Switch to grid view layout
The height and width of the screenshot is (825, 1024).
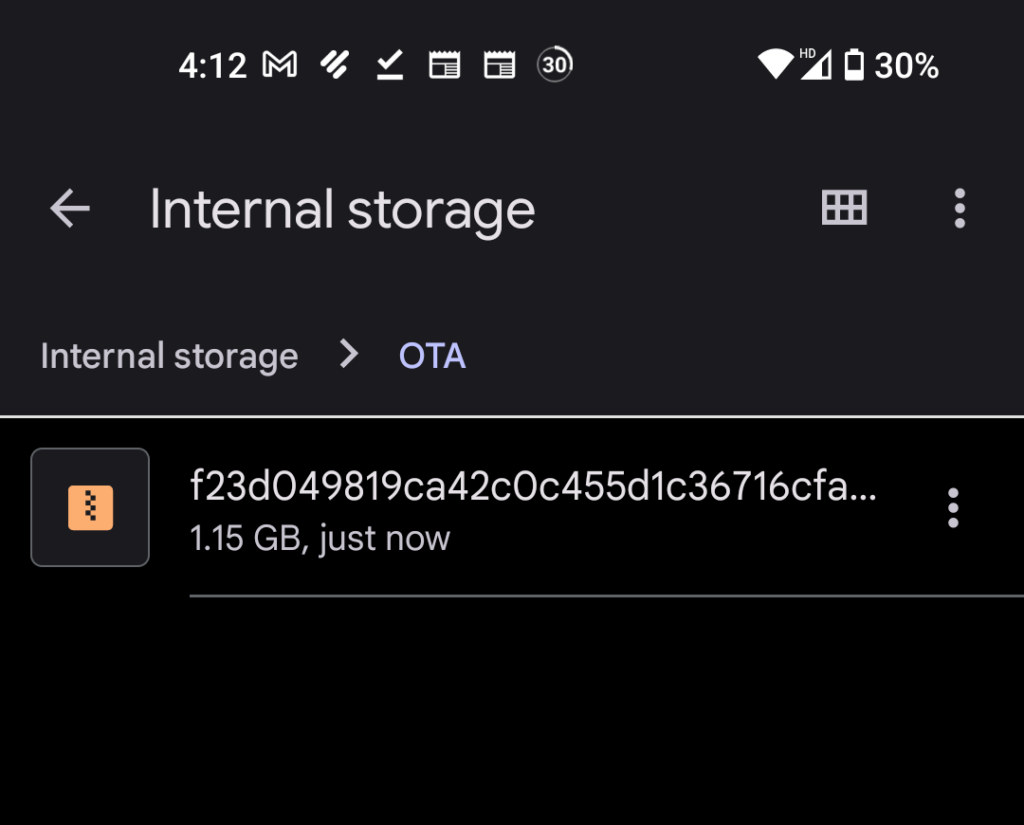coord(844,208)
